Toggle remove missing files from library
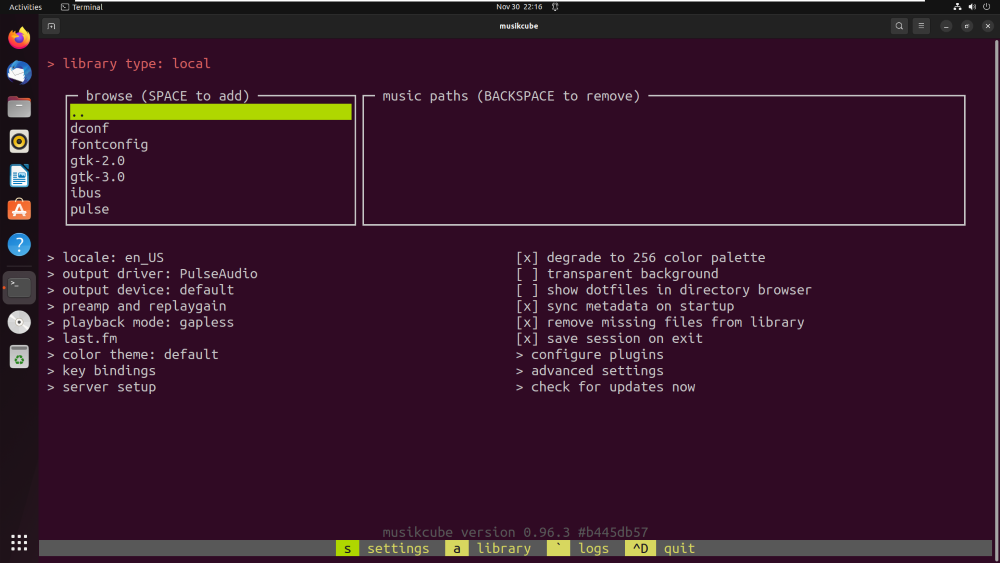The height and width of the screenshot is (563, 1000). point(660,322)
